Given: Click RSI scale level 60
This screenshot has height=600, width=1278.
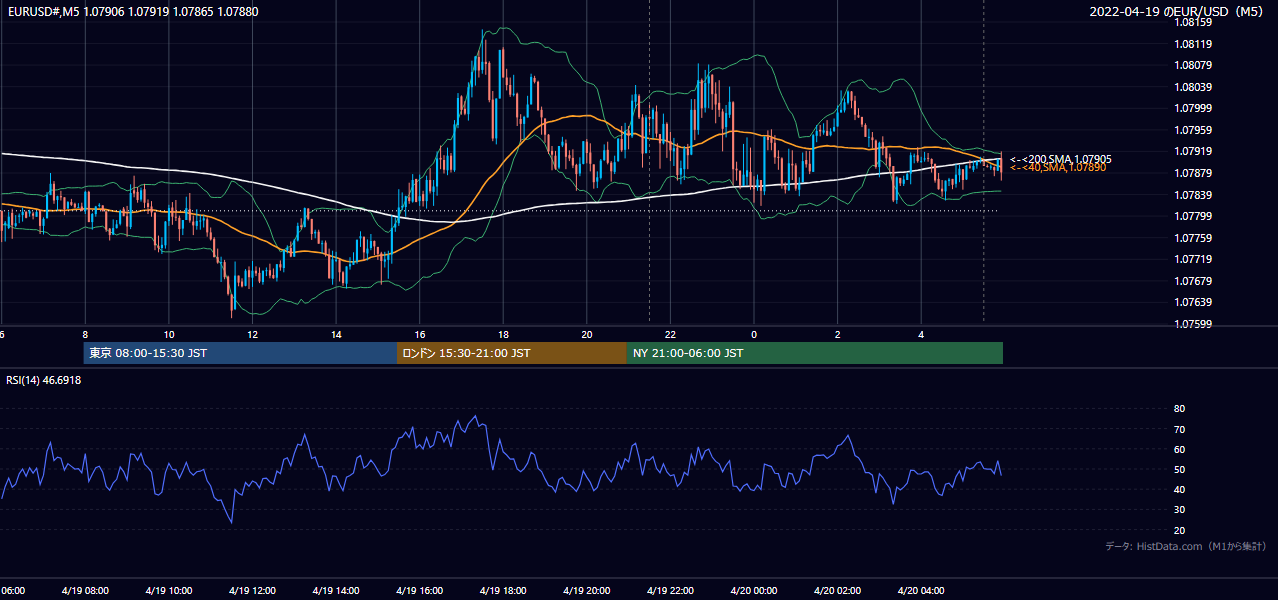Looking at the screenshot, I should click(x=1180, y=450).
